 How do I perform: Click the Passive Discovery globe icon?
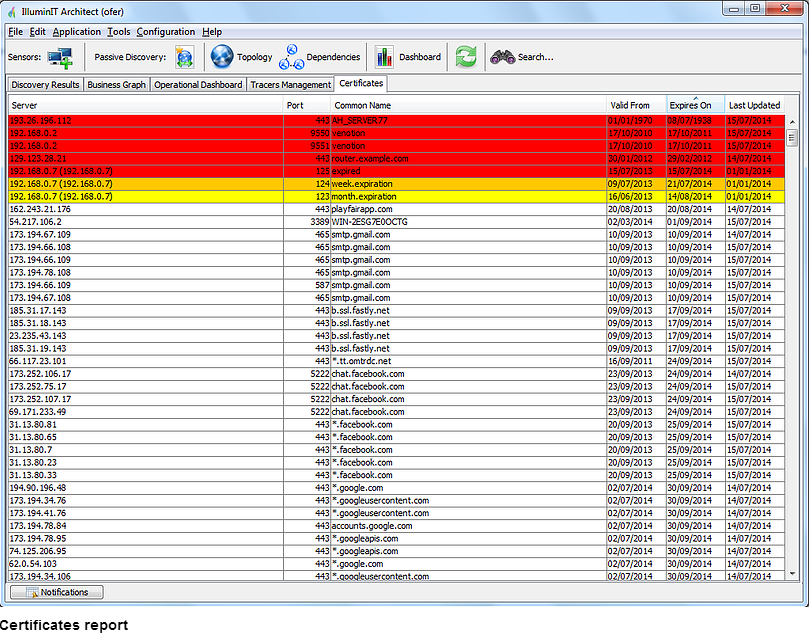pos(184,57)
